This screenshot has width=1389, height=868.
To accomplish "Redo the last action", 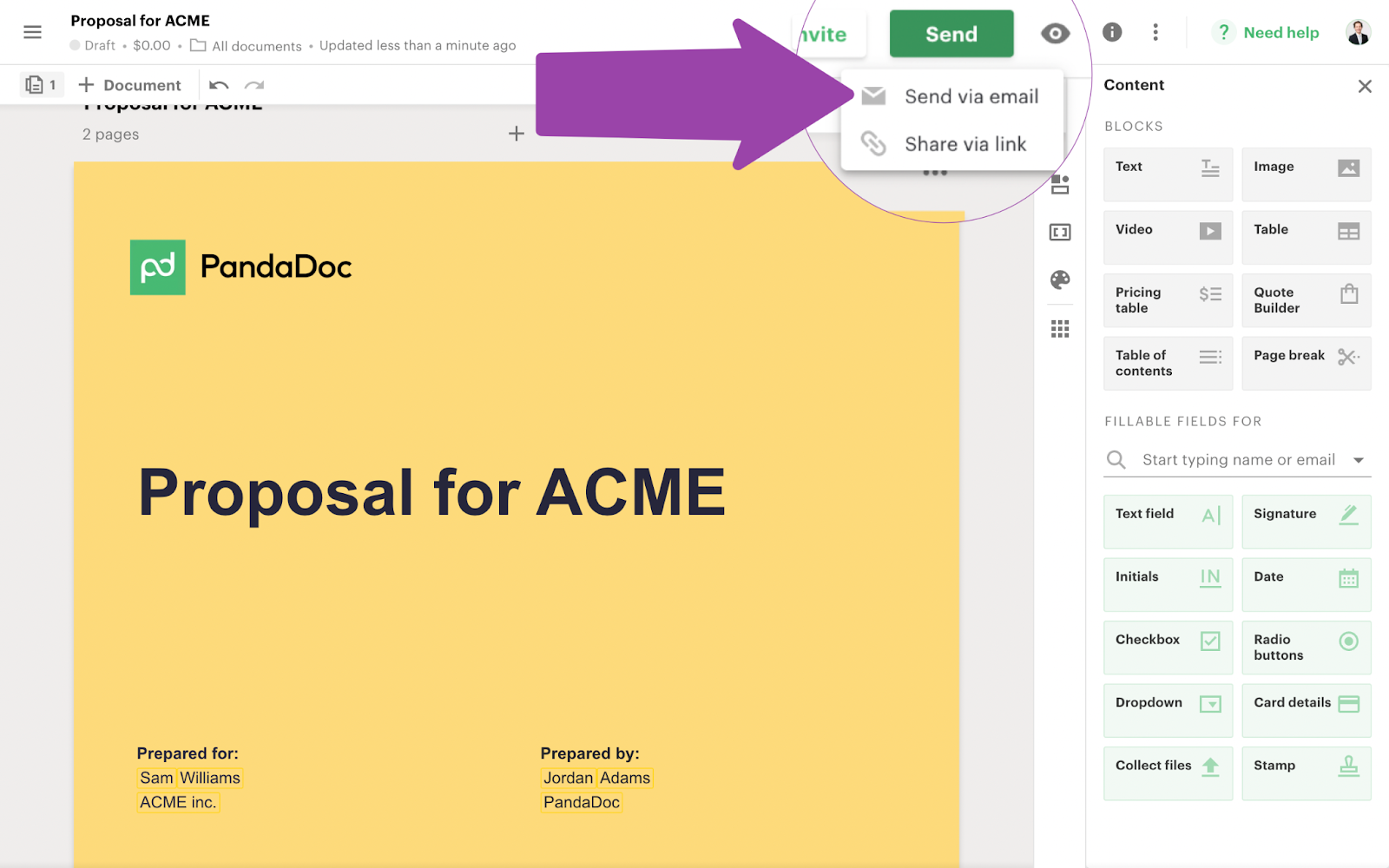I will tap(254, 85).
